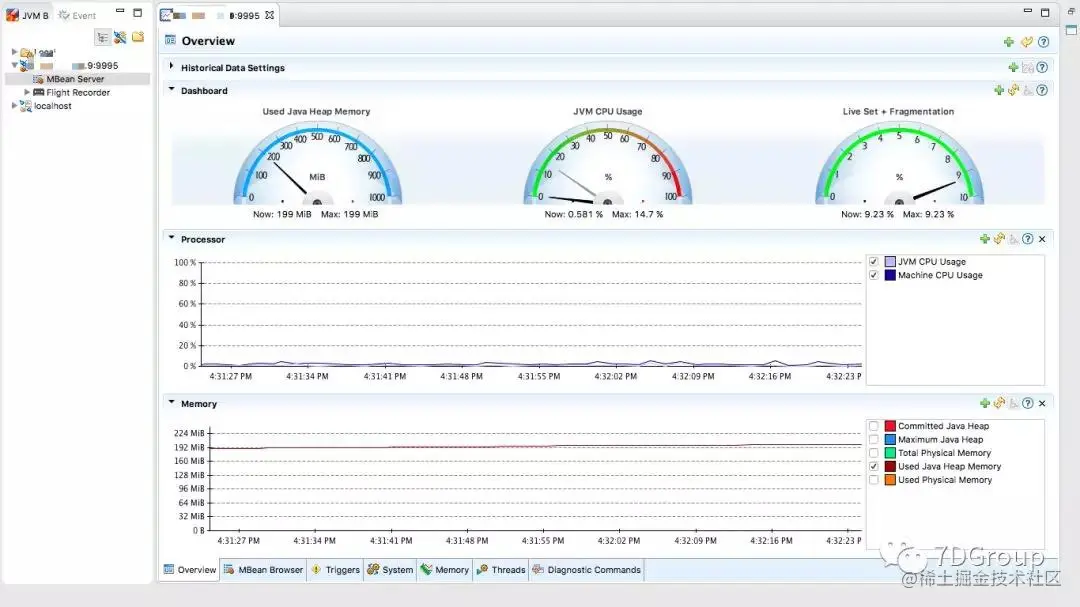This screenshot has height=607, width=1080.
Task: Select MBean Server tree item
Action: [x=75, y=79]
